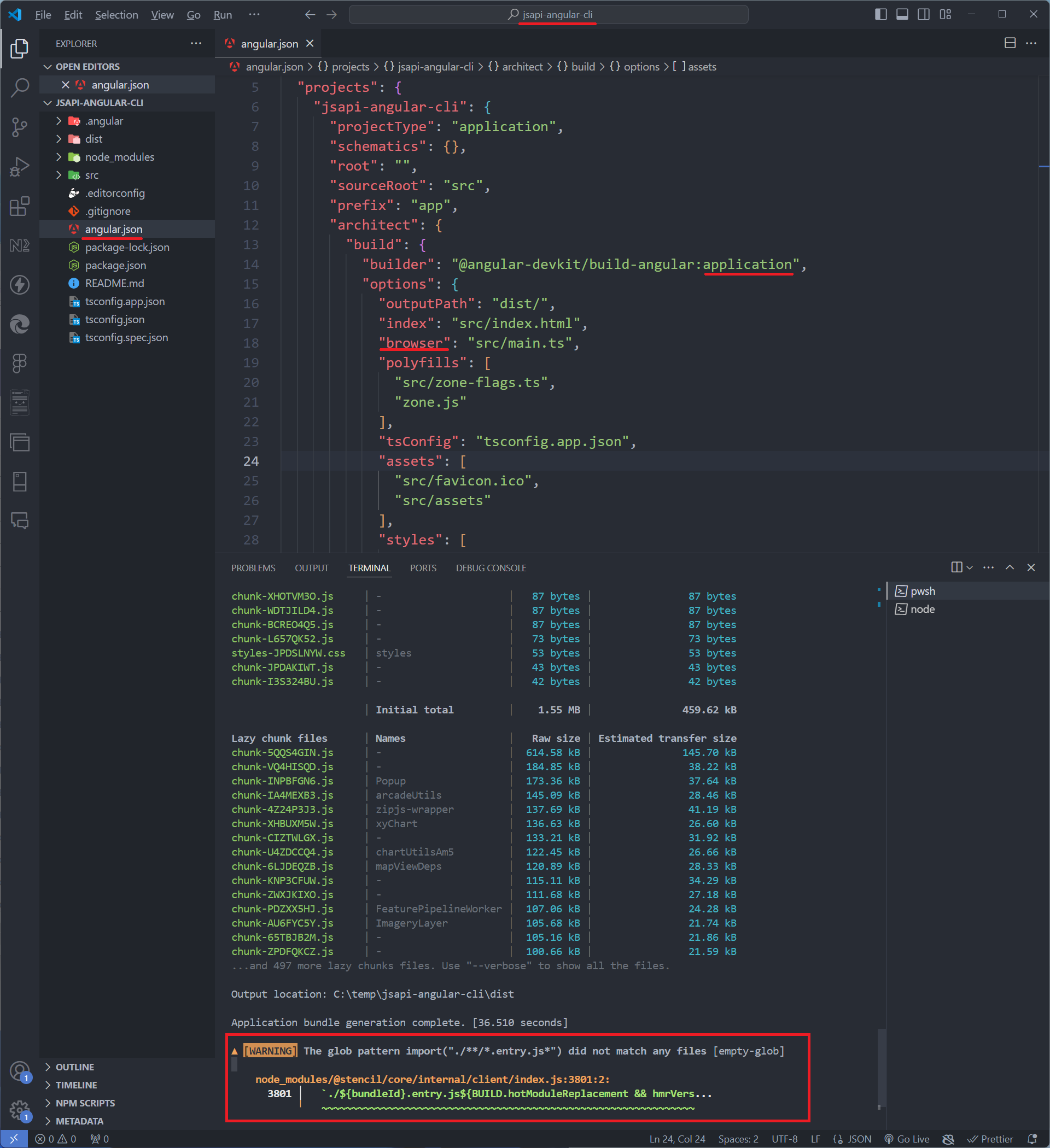
Task: Open the Search view in activity bar
Action: 19,87
